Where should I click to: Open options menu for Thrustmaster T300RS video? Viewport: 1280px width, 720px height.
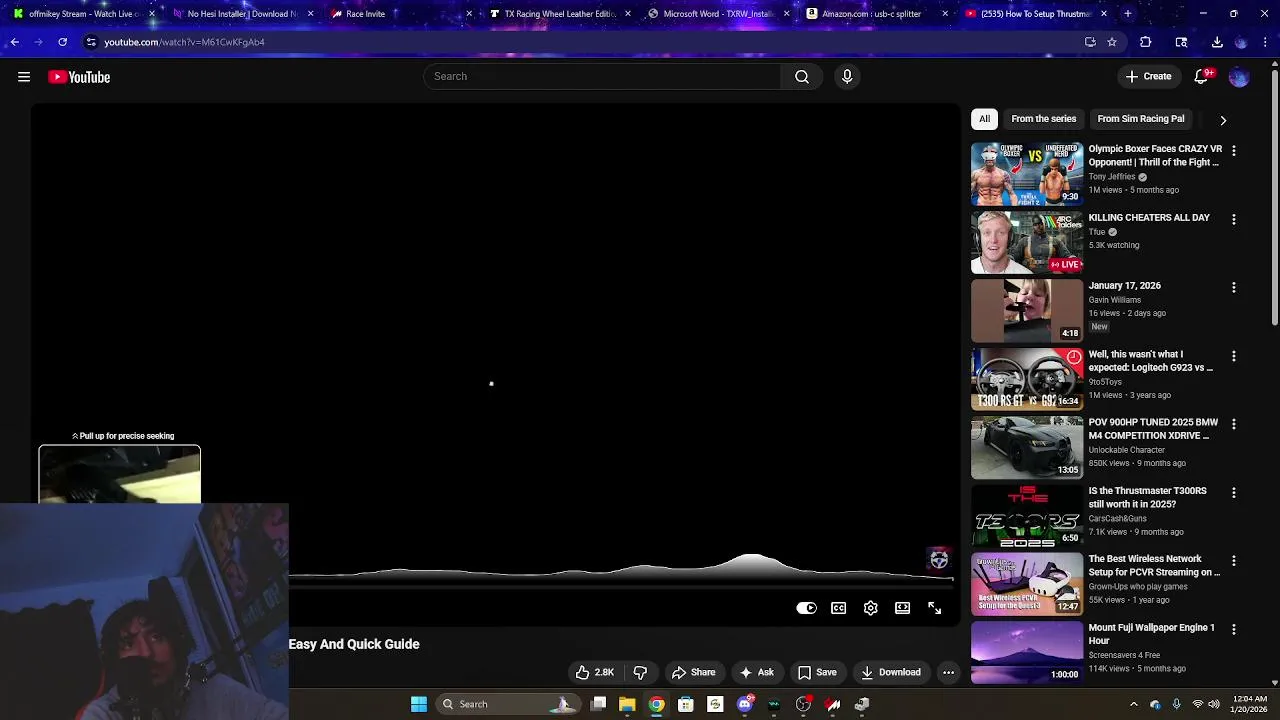1233,493
